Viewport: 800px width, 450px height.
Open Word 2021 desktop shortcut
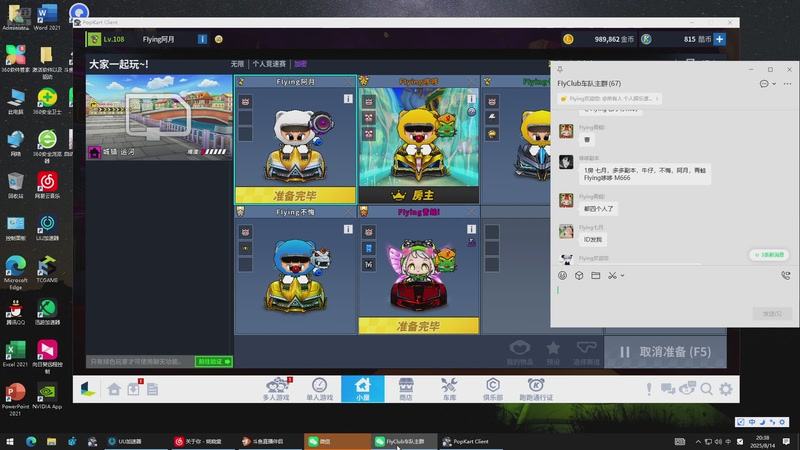47,16
